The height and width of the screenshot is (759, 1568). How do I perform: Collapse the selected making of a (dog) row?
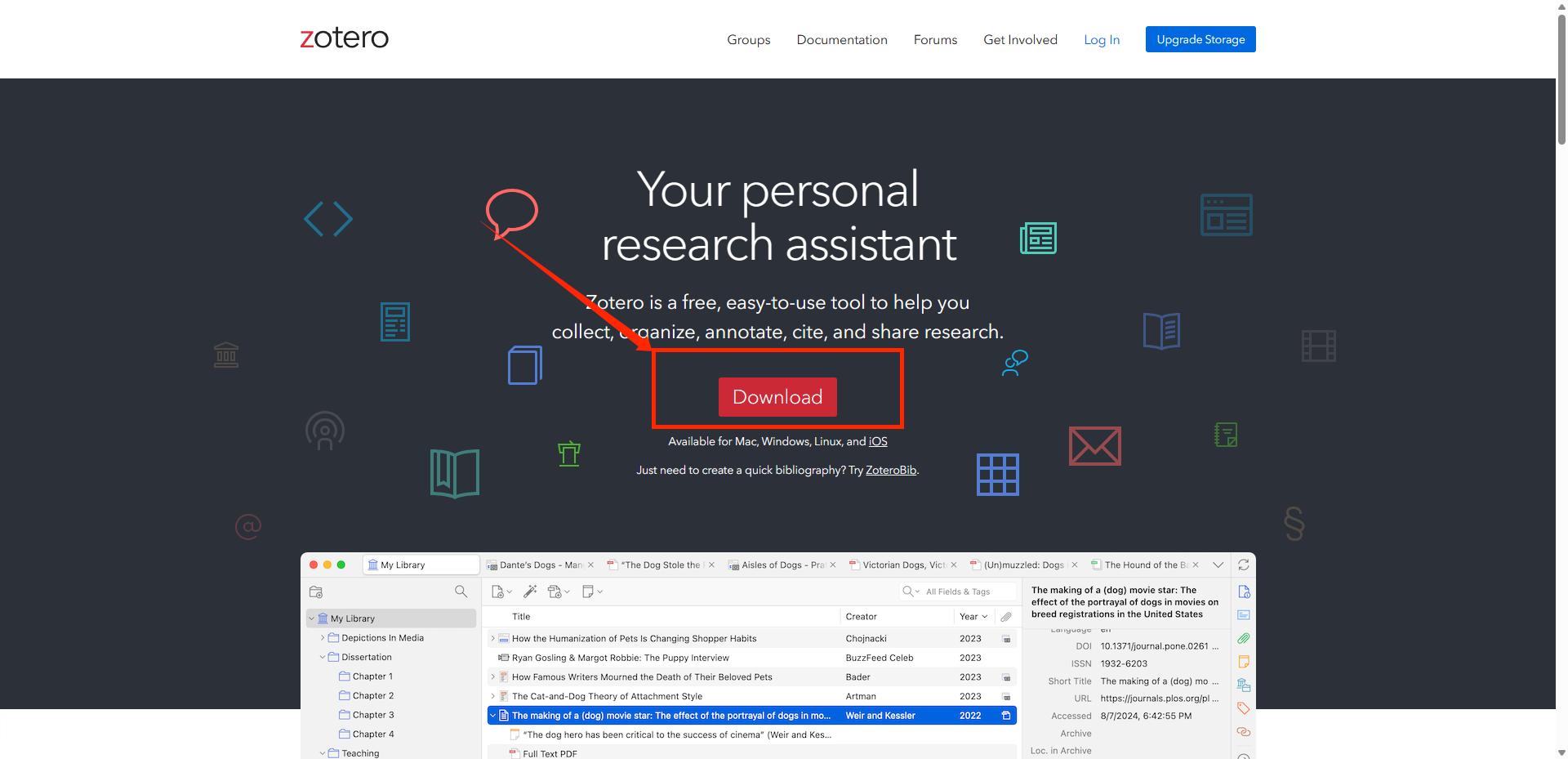coord(492,716)
